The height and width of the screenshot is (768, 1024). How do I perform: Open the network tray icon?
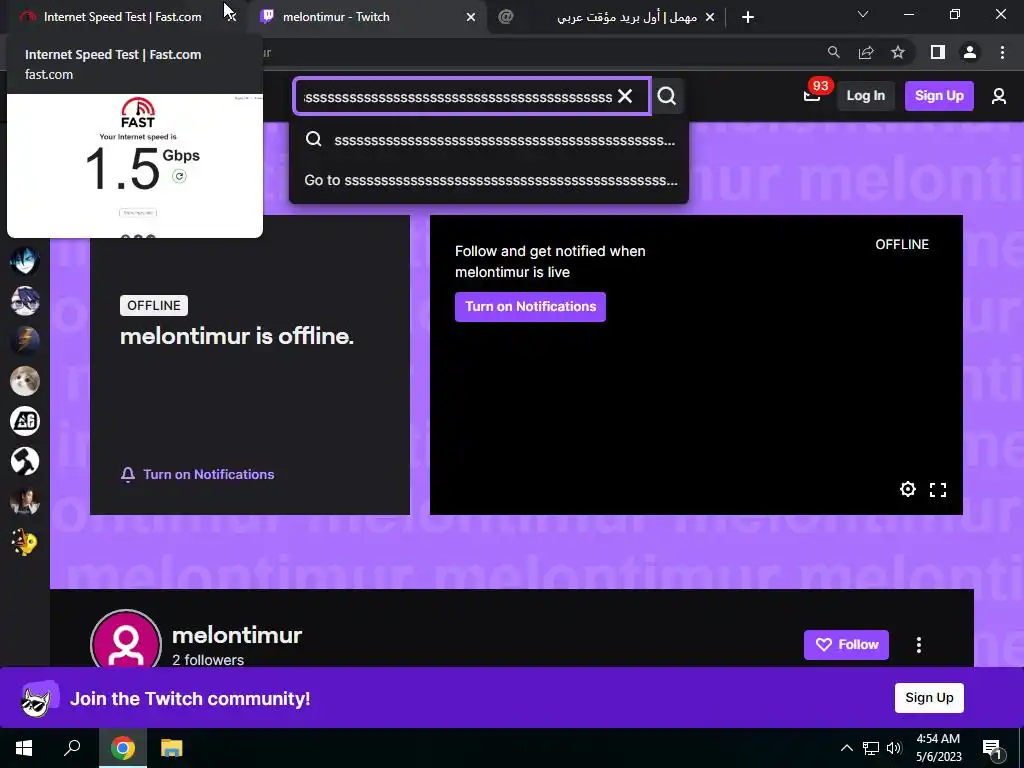[x=871, y=748]
